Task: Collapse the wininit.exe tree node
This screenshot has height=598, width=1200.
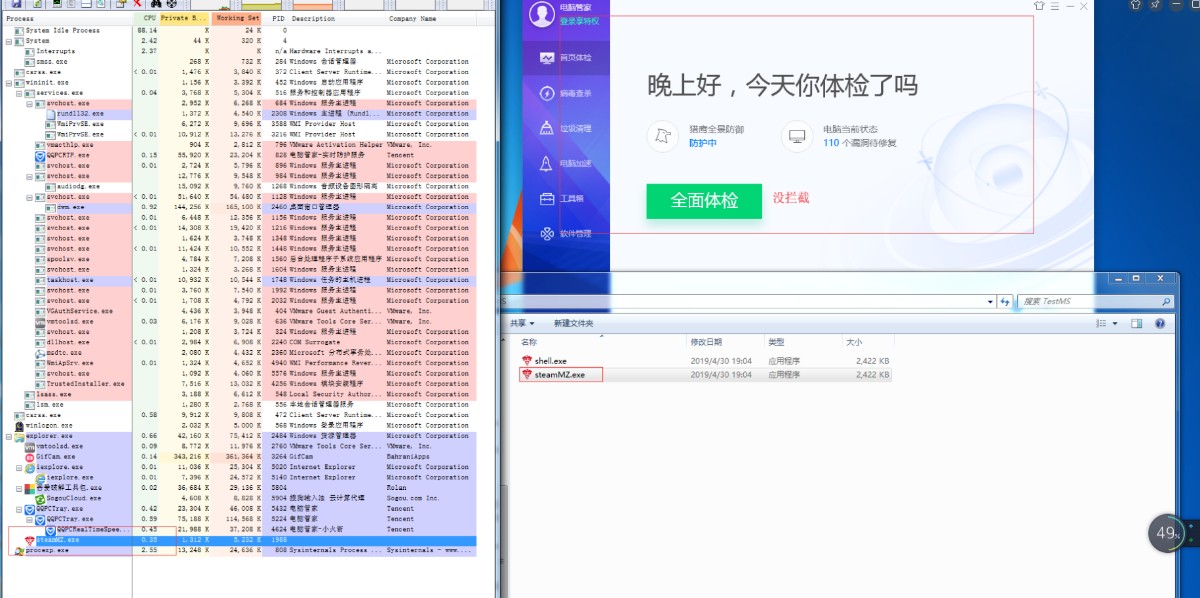Action: tap(8, 82)
